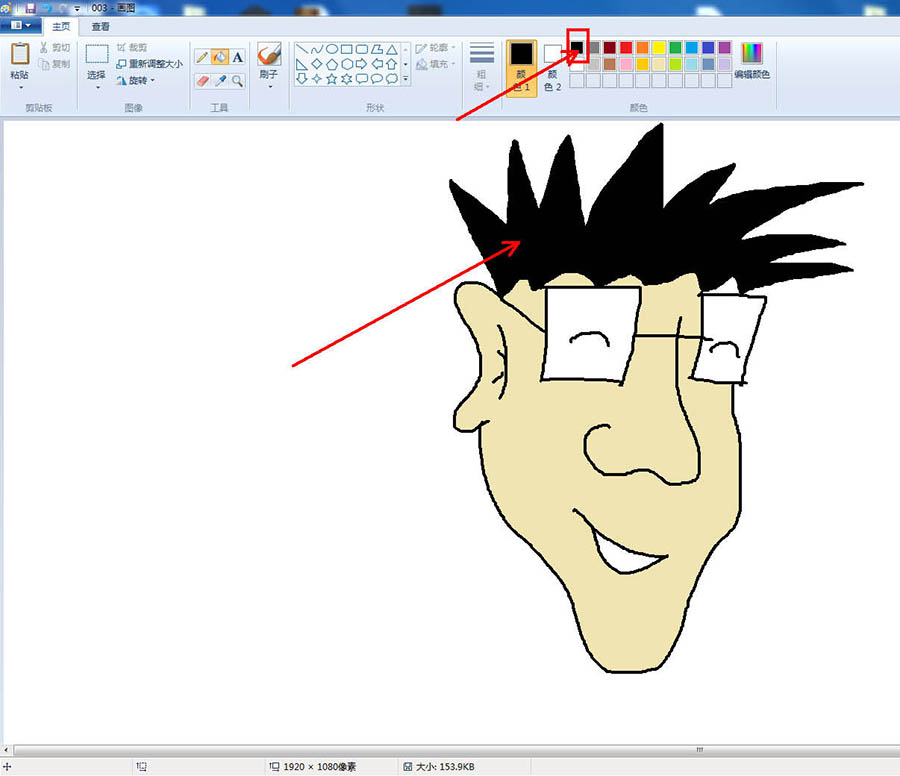The image size is (900, 776).
Task: Expand the Select (选择) dropdown arrow
Action: click(98, 88)
